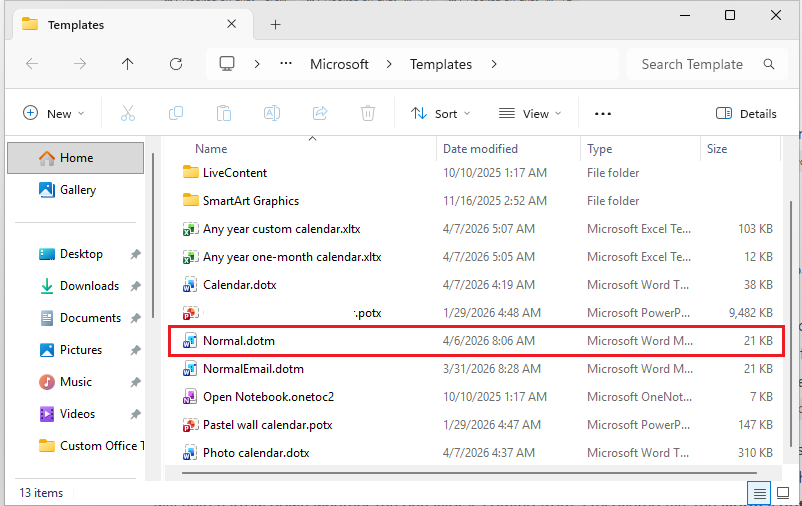This screenshot has width=802, height=506.
Task: Open the See more ellipsis menu in toolbar
Action: [x=603, y=114]
